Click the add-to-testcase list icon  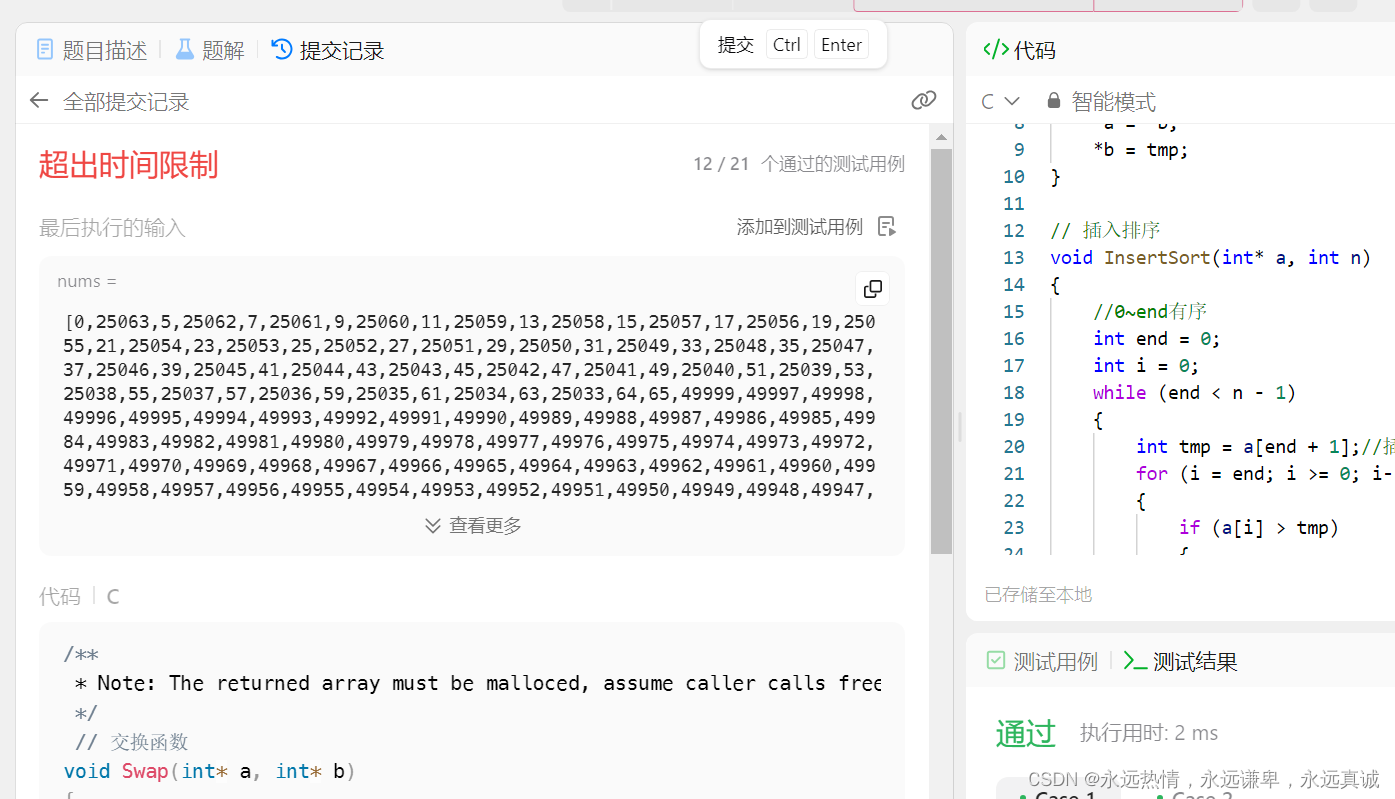[886, 226]
